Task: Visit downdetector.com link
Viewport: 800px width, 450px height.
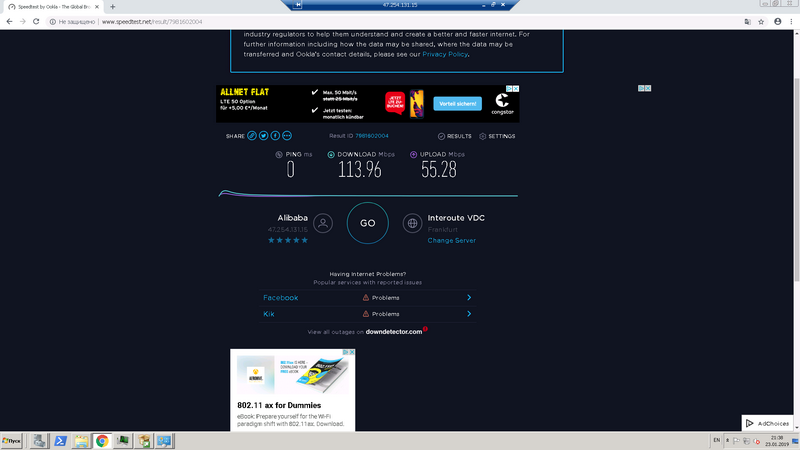Action: tap(394, 332)
